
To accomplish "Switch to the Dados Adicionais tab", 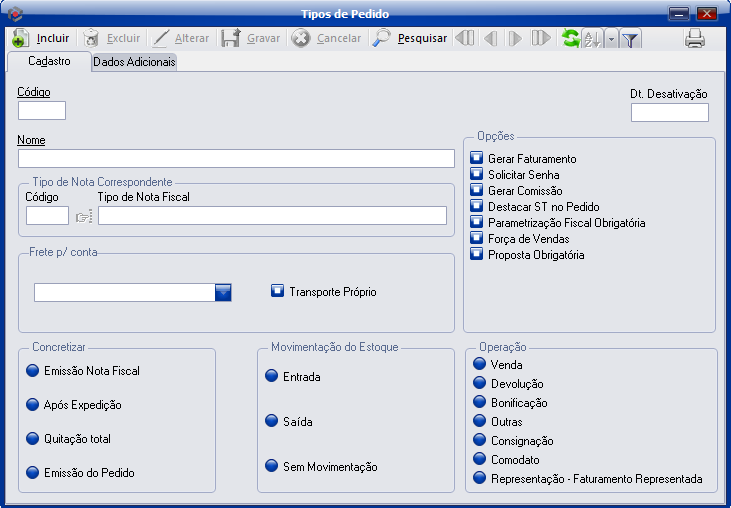I will coord(134,62).
